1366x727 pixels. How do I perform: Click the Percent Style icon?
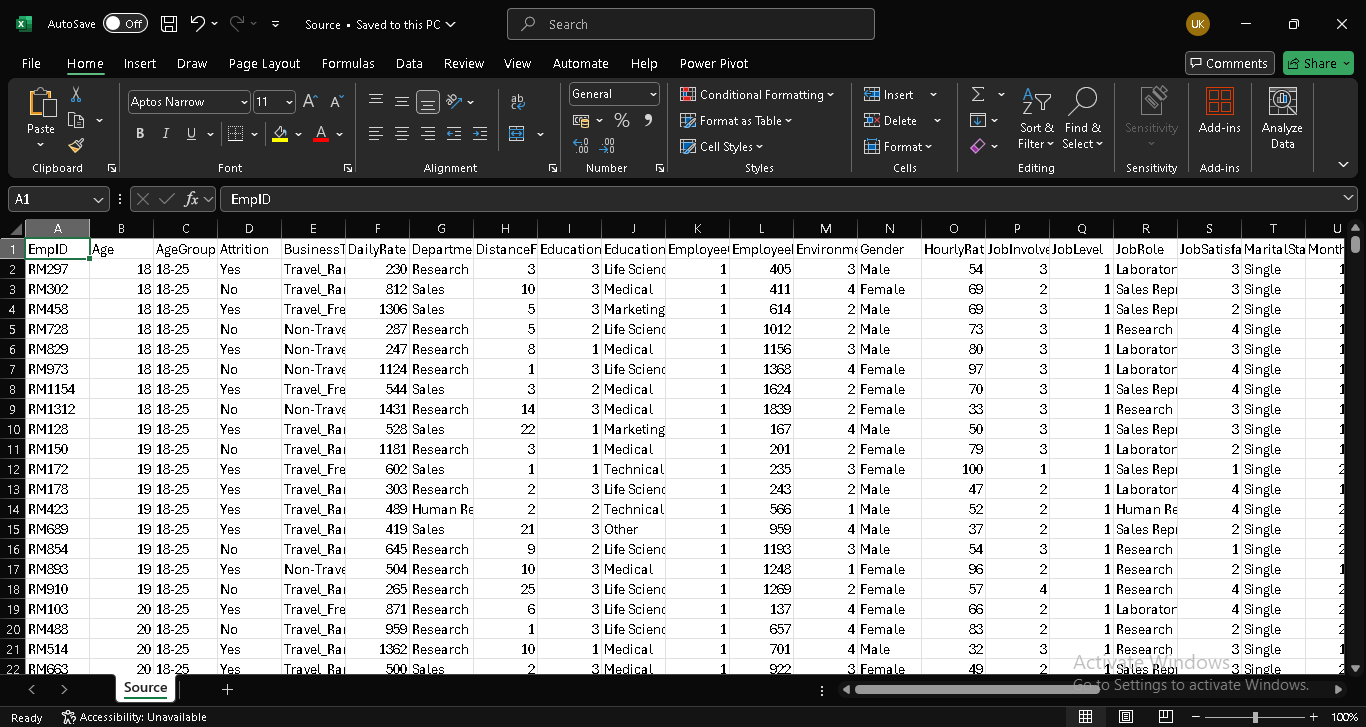click(x=622, y=121)
